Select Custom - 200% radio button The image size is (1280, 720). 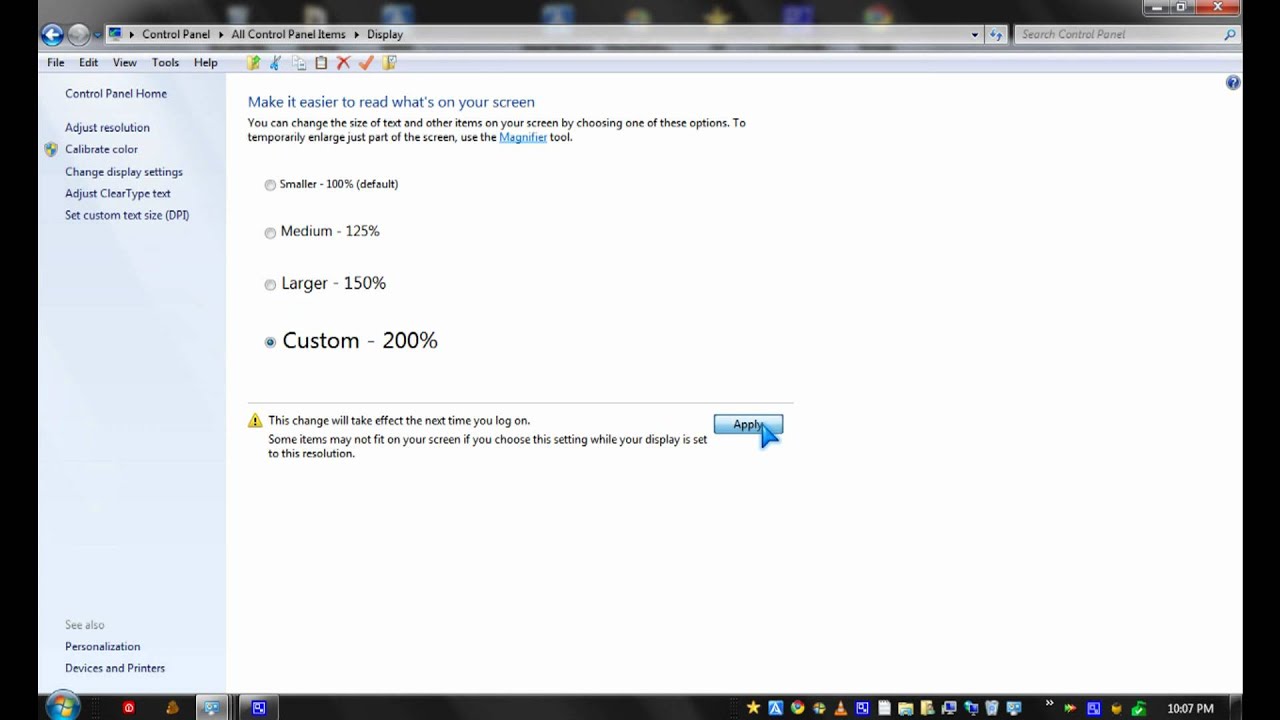point(270,342)
